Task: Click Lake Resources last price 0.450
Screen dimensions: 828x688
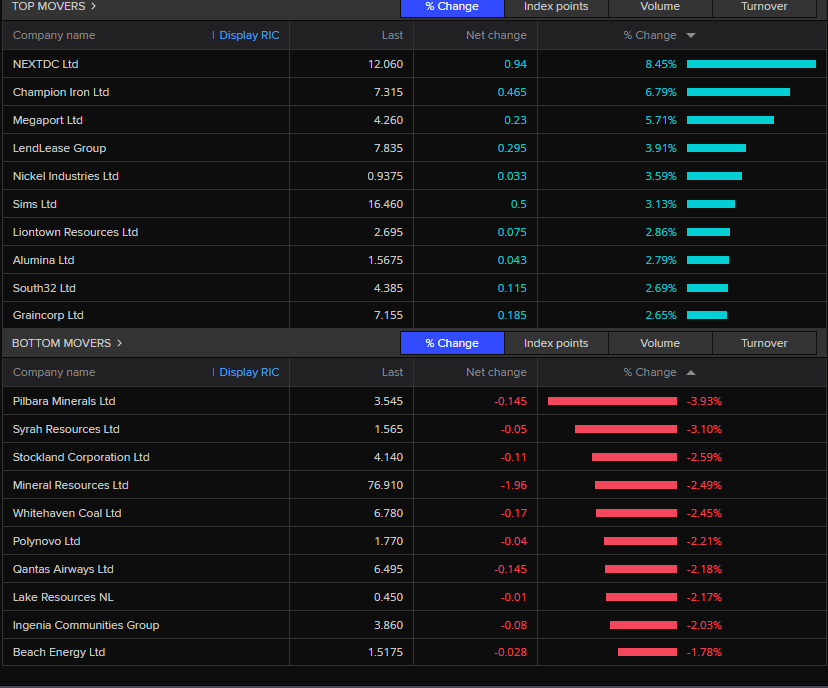Action: click(389, 597)
